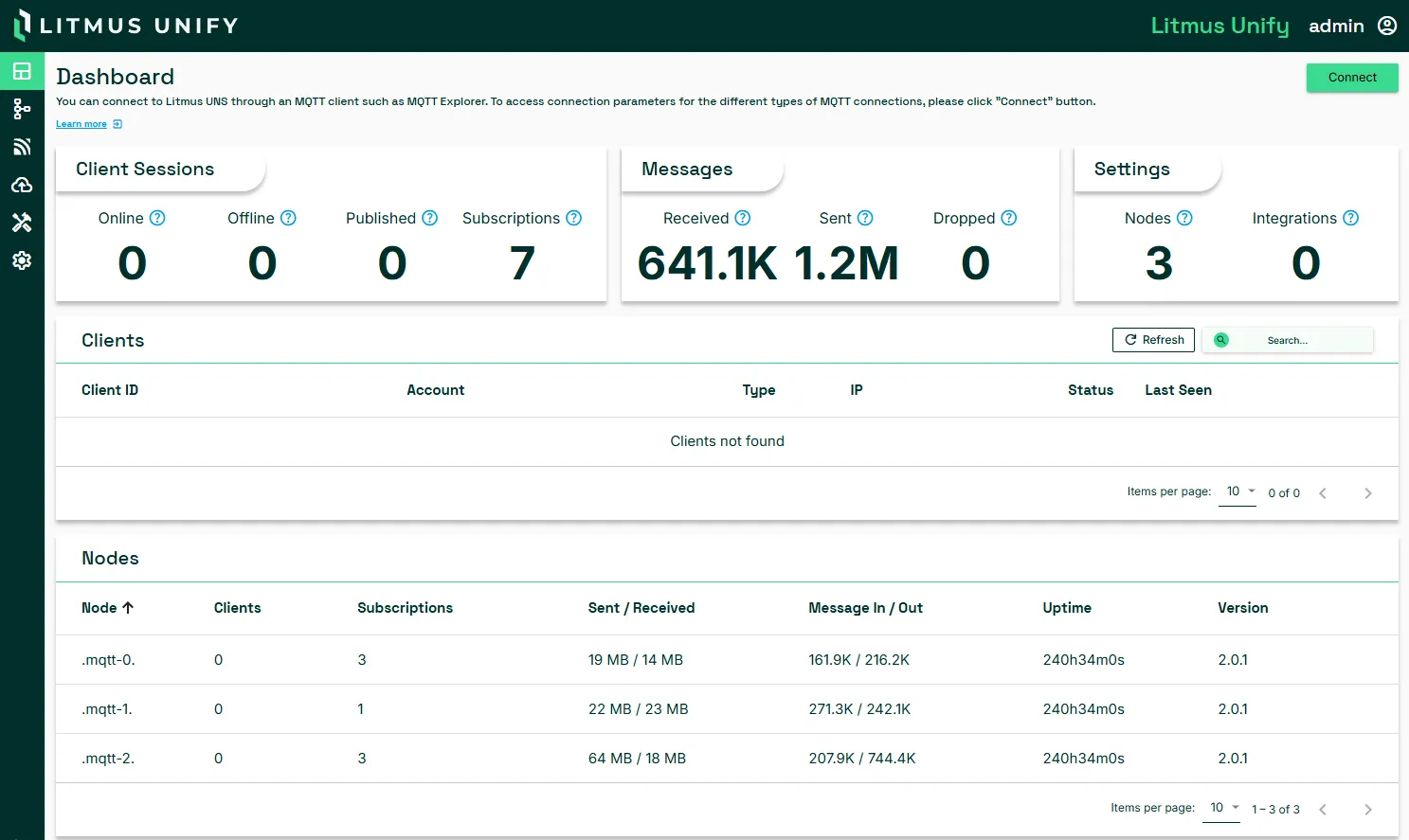Viewport: 1409px width, 840px height.
Task: Click the help icon beside Online
Action: click(158, 218)
